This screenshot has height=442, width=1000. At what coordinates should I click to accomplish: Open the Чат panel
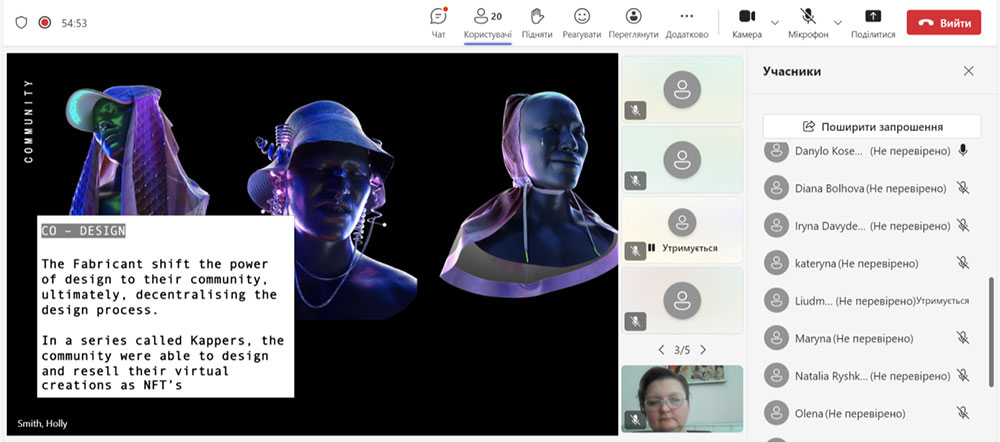438,23
